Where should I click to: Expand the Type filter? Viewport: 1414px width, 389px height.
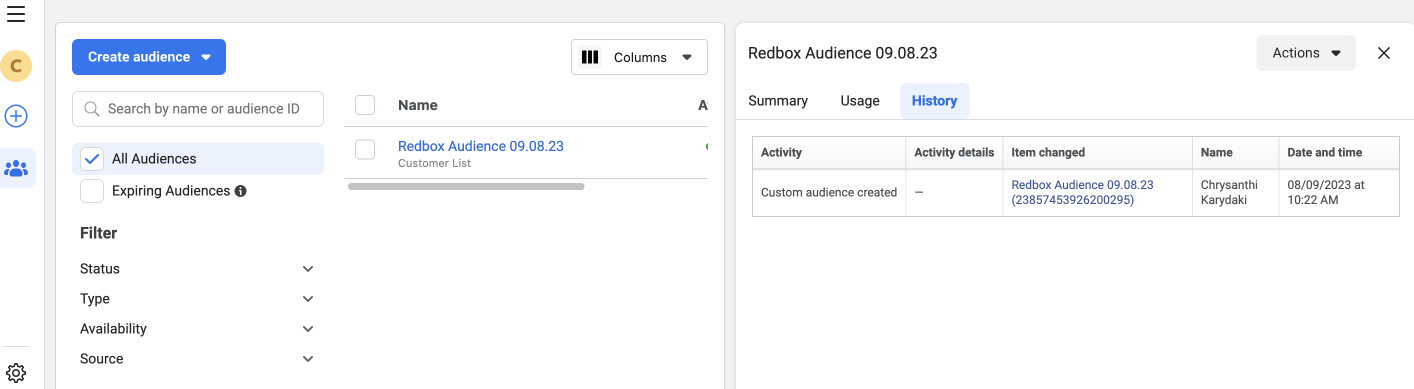(x=198, y=299)
